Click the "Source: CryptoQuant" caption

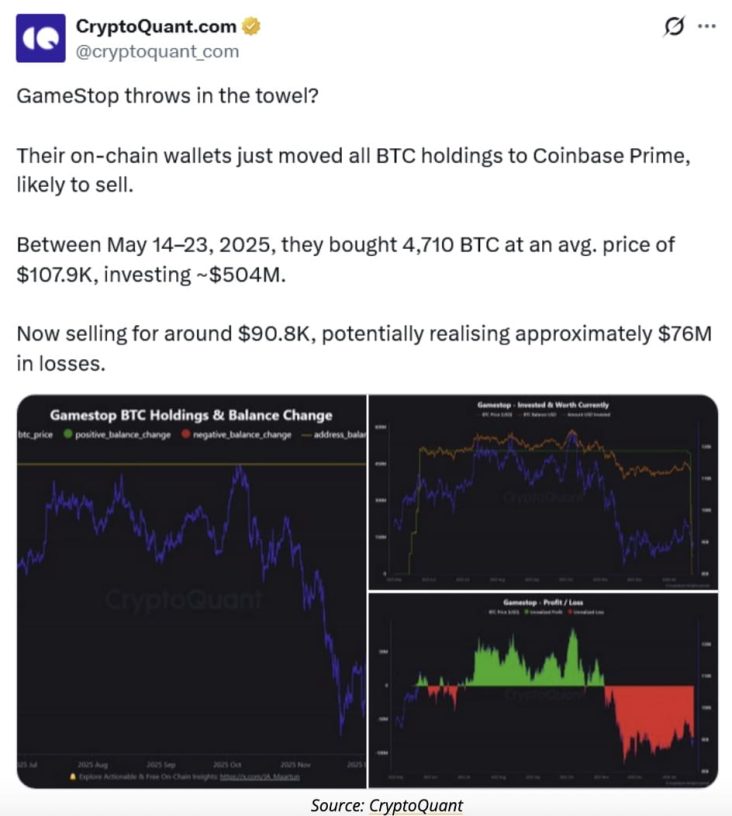(x=387, y=804)
